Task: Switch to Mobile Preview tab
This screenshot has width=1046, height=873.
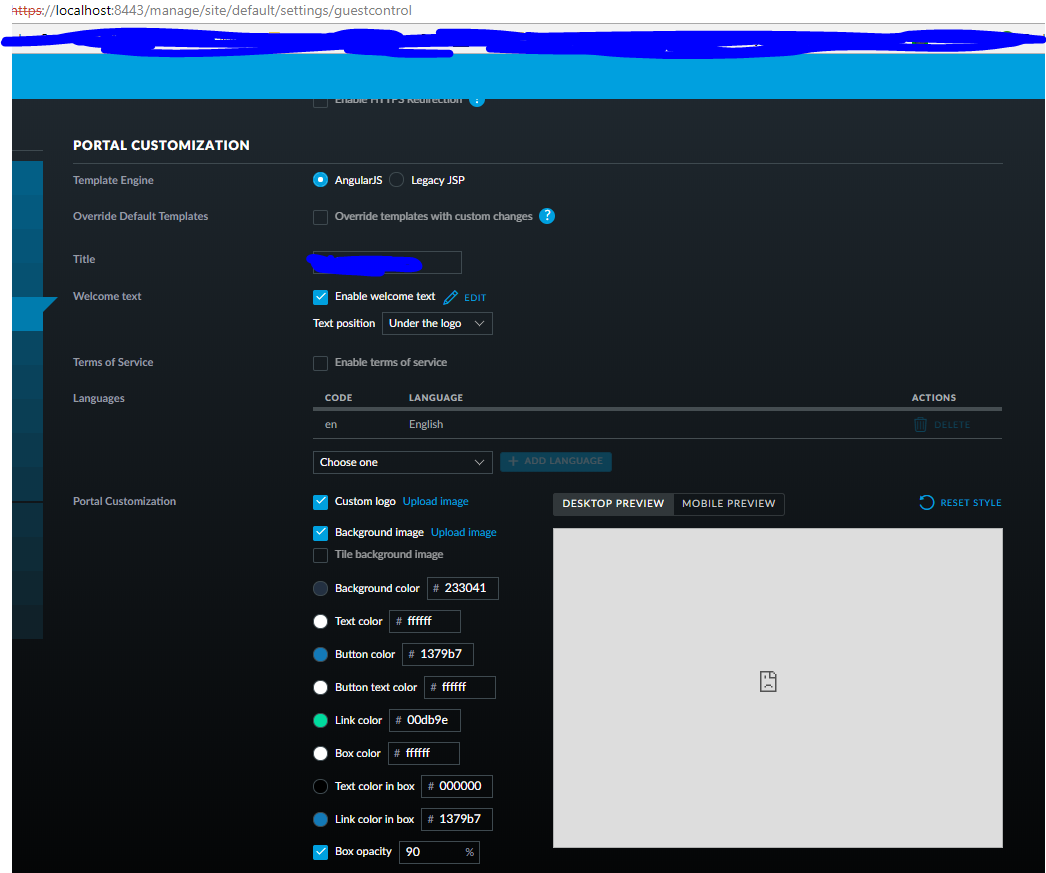Action: [x=728, y=503]
